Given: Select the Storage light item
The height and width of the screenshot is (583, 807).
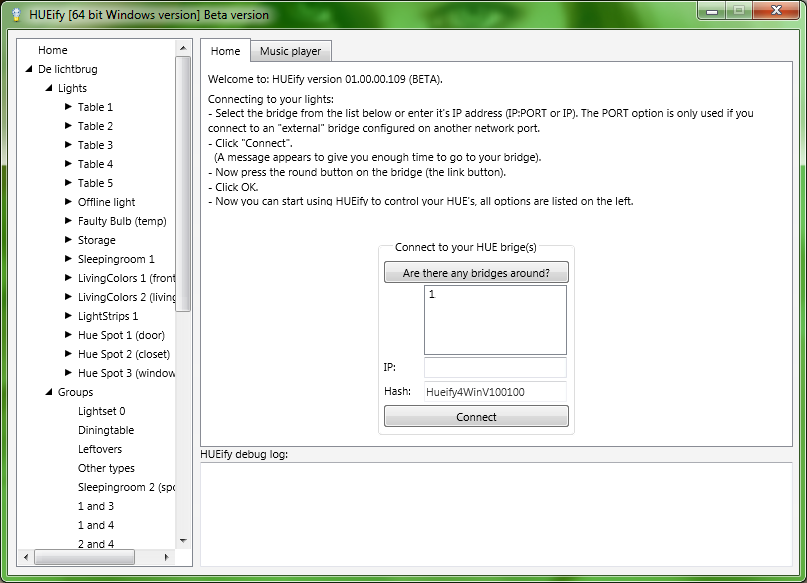Looking at the screenshot, I should (97, 240).
